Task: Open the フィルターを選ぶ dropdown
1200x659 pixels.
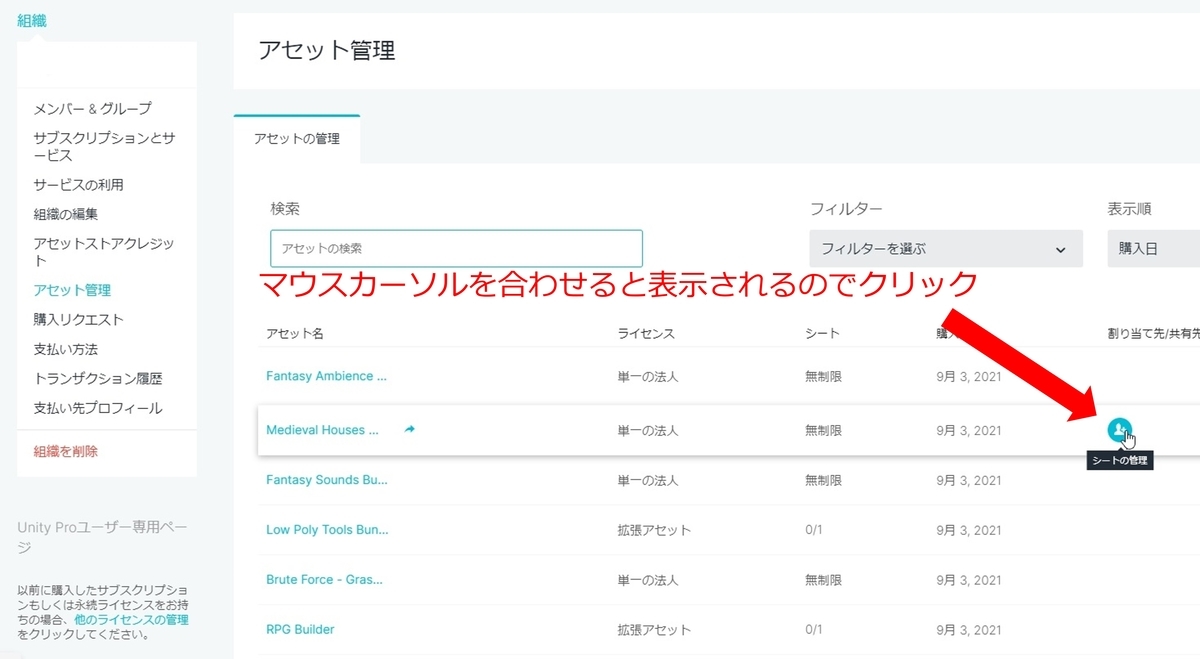Action: [946, 248]
